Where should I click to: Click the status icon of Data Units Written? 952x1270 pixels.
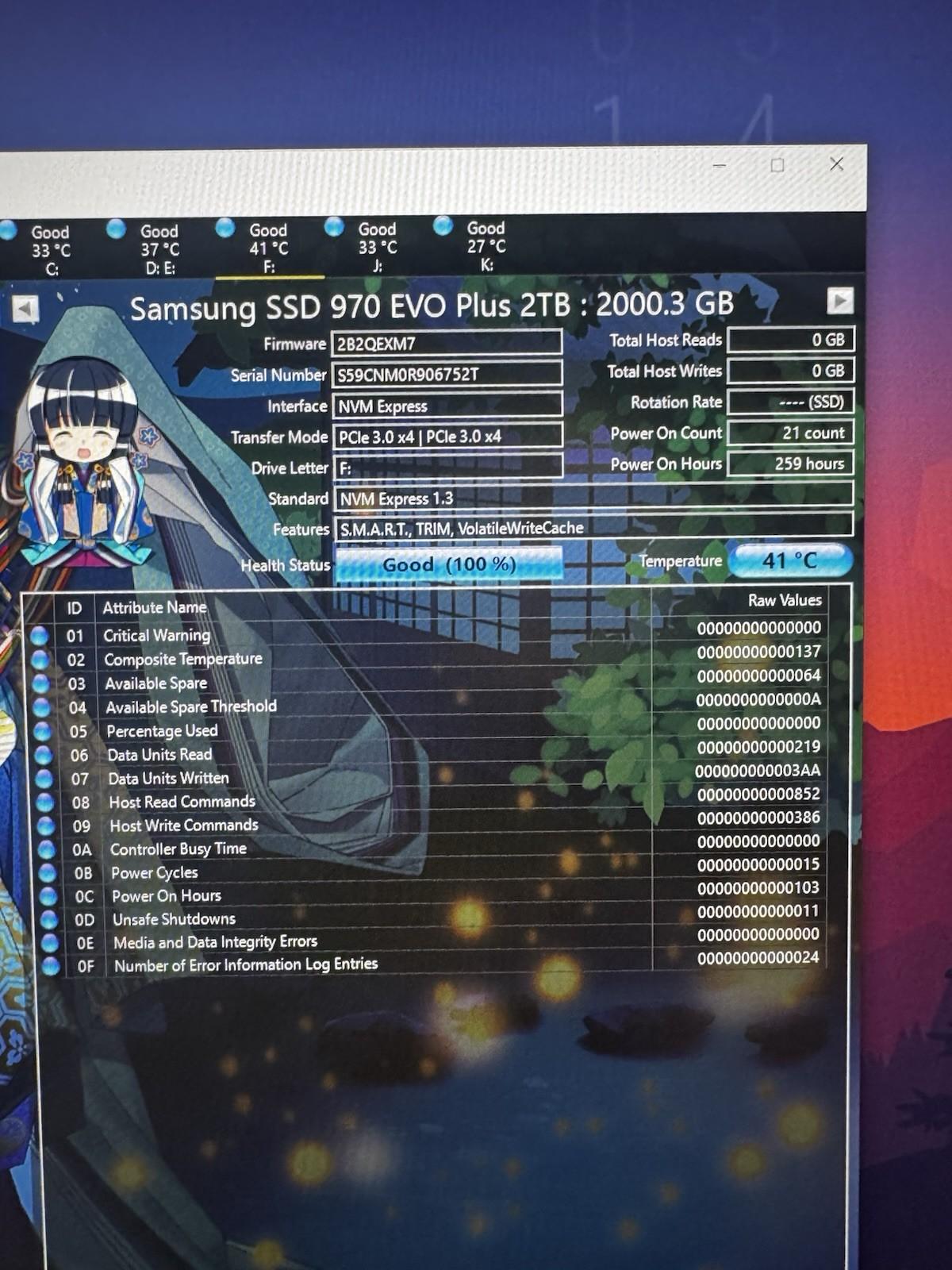[44, 779]
